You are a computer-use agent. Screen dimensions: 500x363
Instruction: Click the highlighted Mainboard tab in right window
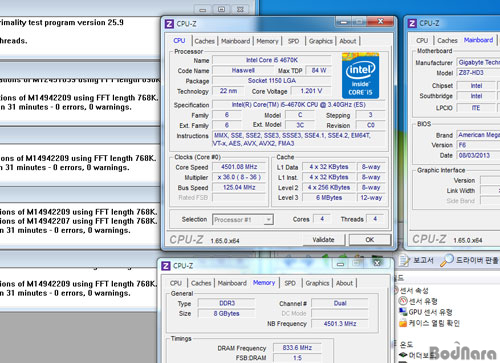[x=478, y=40]
